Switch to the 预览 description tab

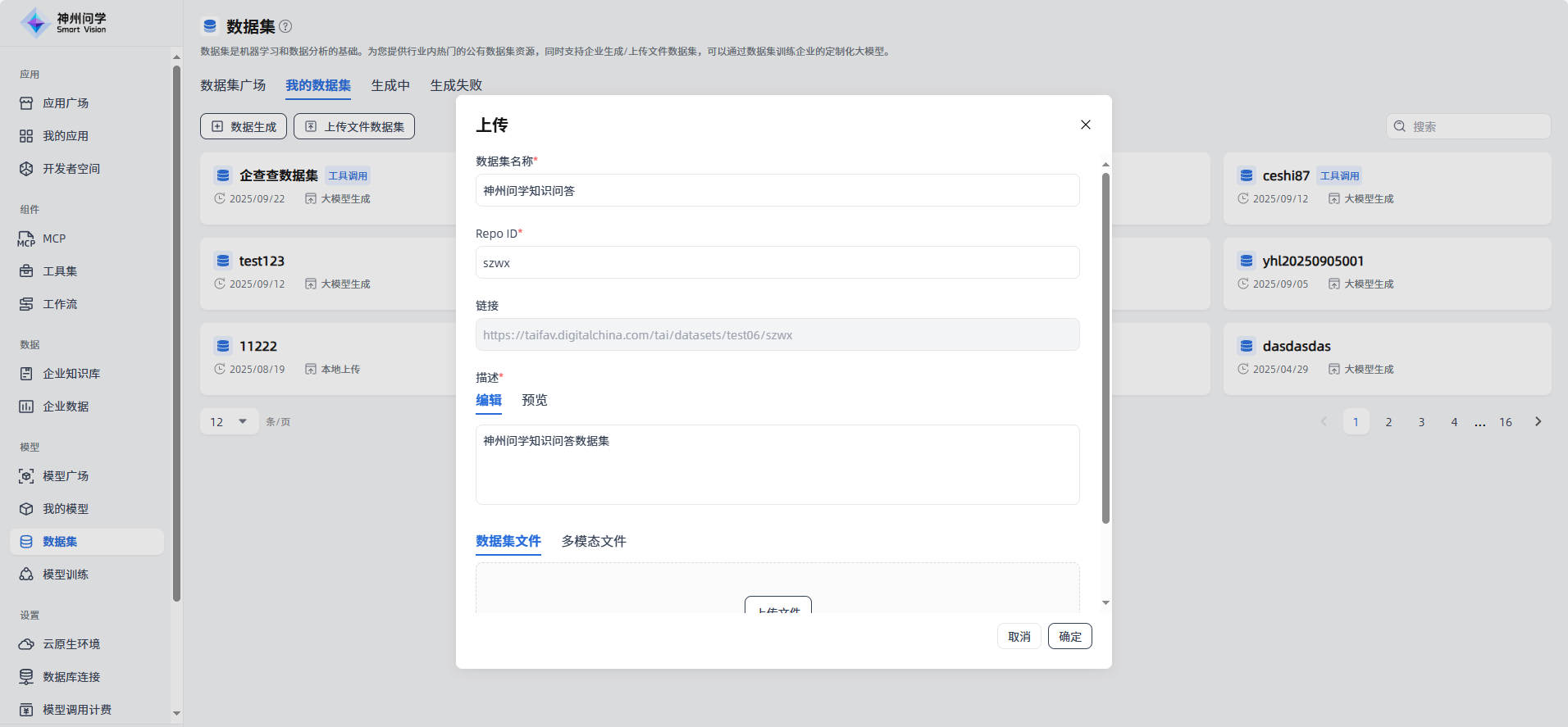coord(534,400)
